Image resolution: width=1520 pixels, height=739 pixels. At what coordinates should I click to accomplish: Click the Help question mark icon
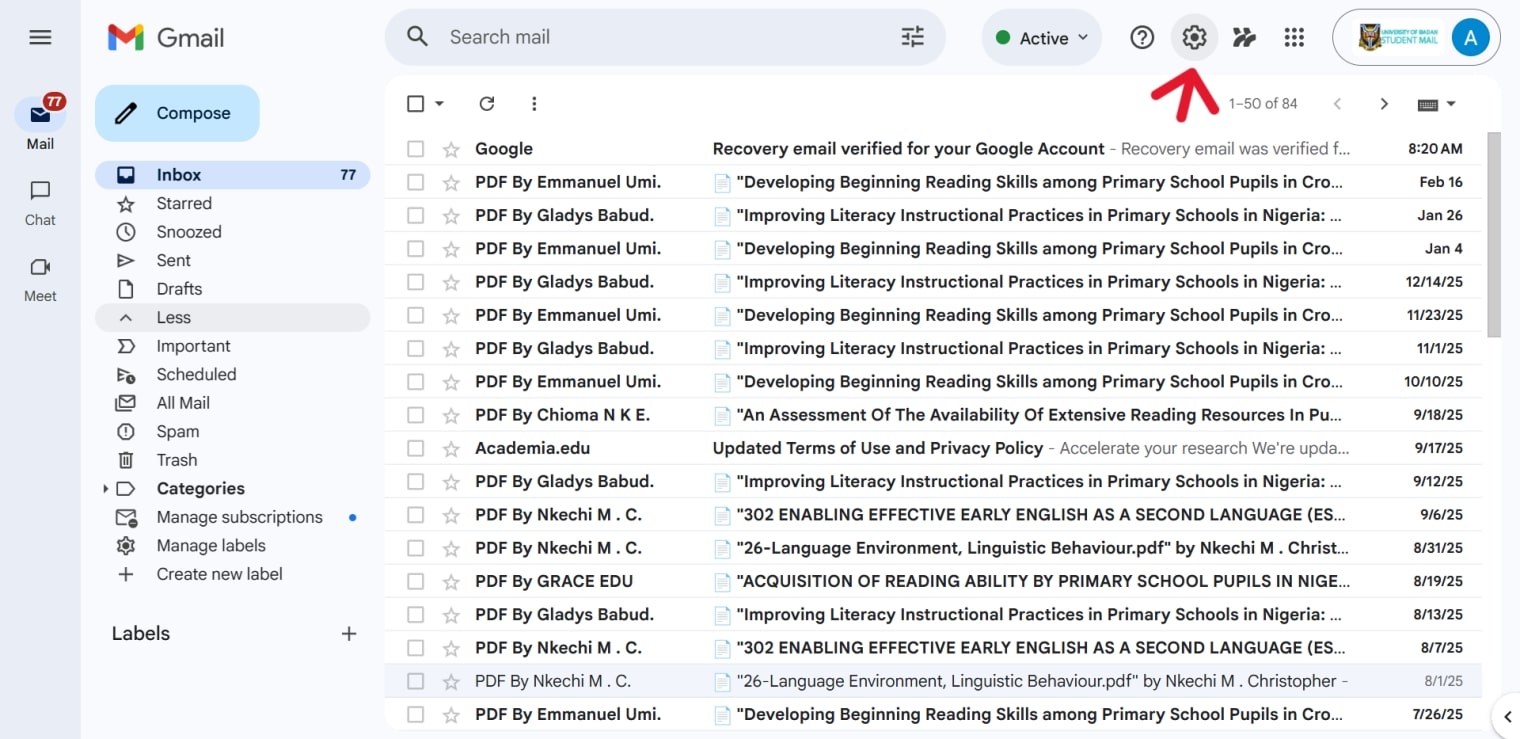[x=1142, y=37]
